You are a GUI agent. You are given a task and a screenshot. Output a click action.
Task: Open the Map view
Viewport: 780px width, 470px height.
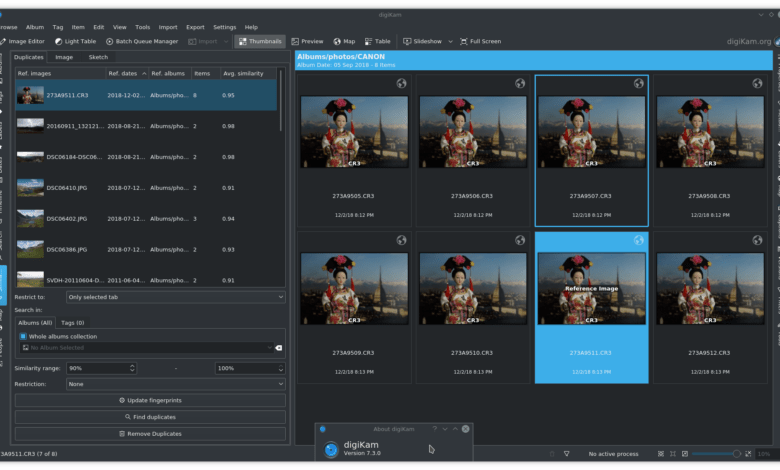tap(344, 41)
